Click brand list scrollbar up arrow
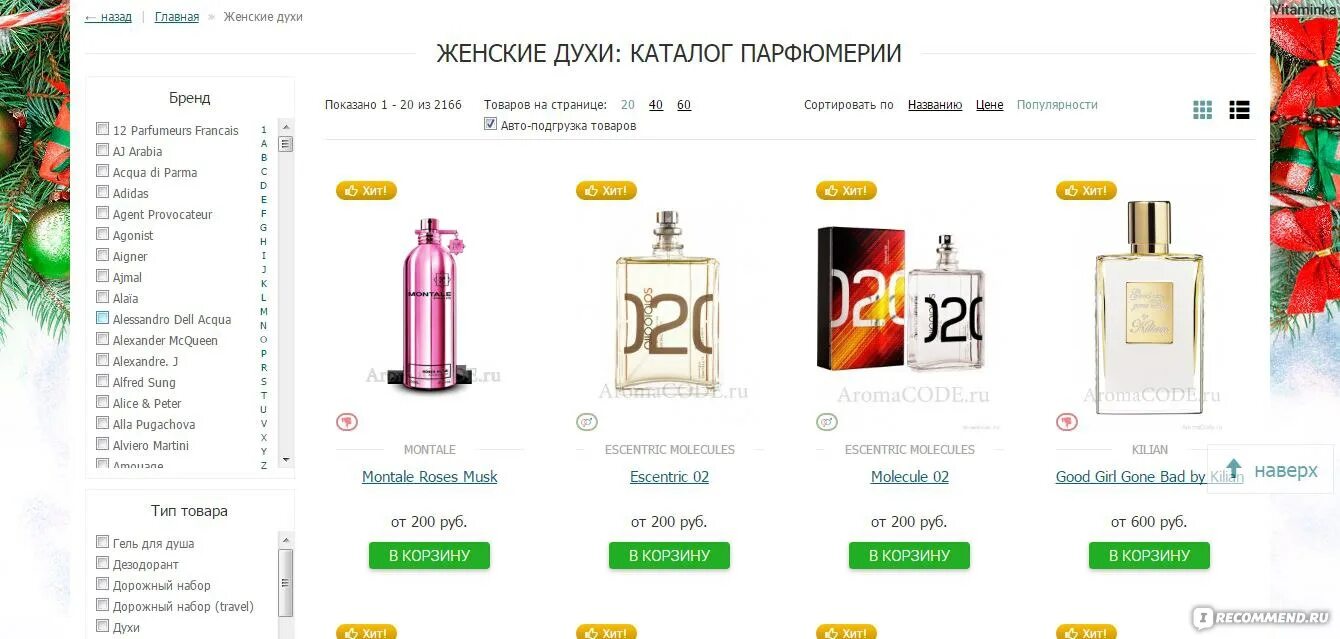Viewport: 1340px width, 639px height. tap(286, 127)
